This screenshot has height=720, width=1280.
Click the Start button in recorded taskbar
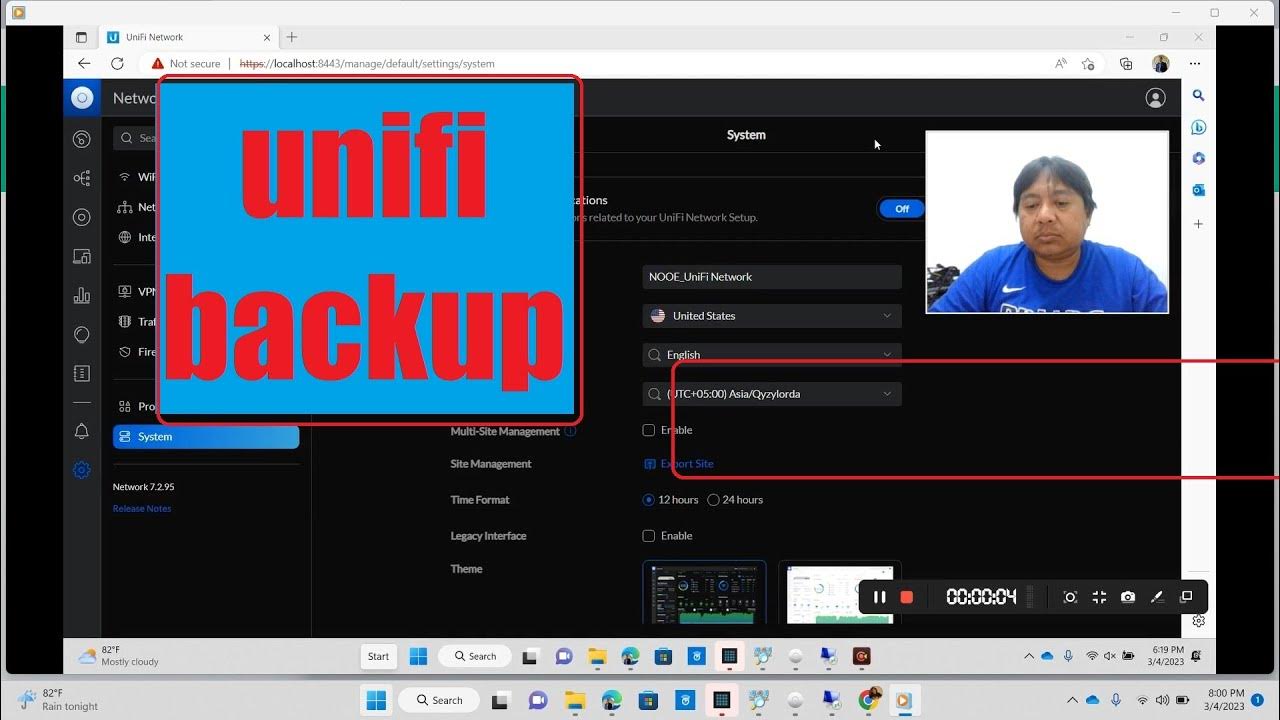(x=378, y=656)
